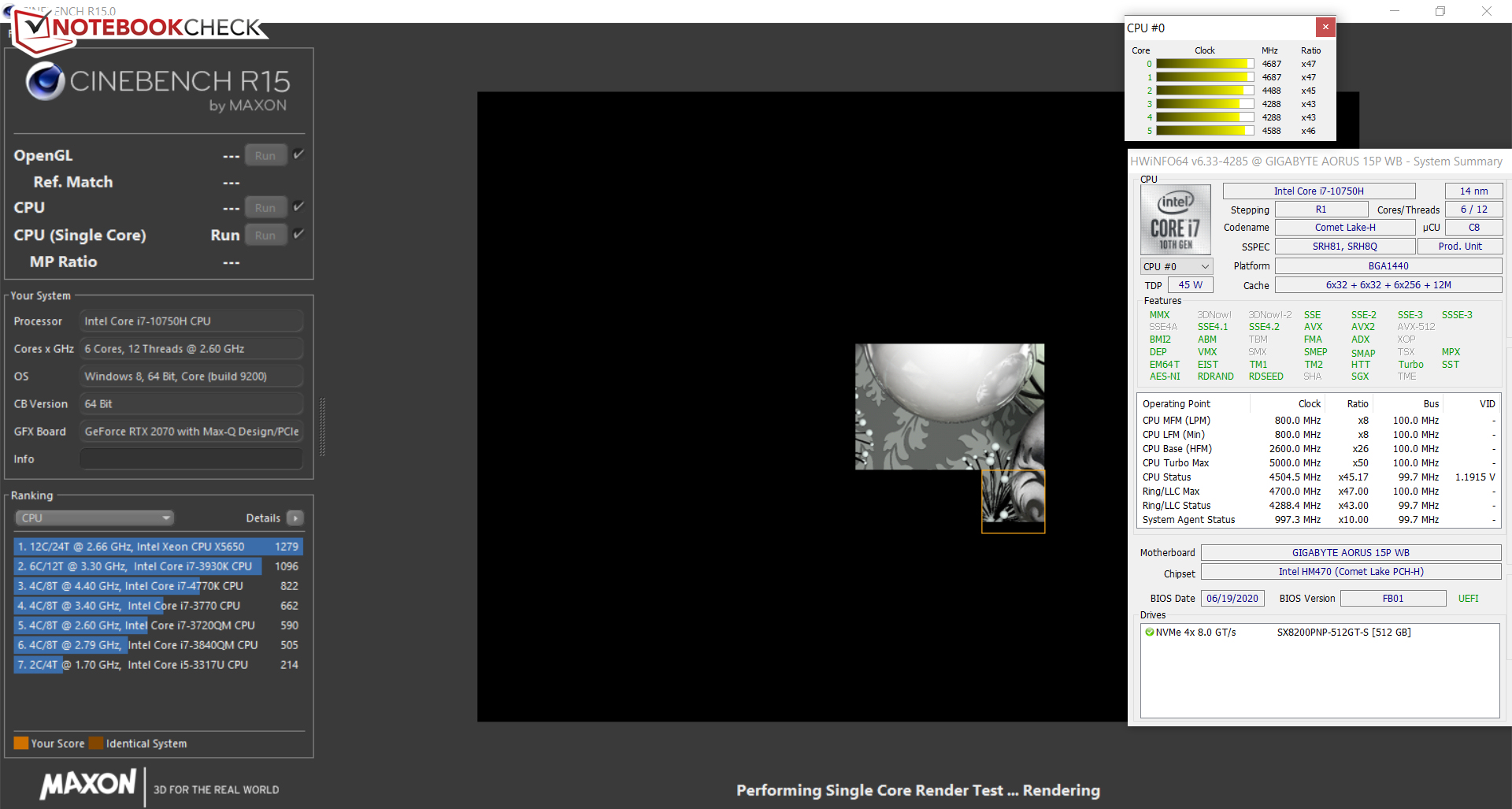The height and width of the screenshot is (809, 1512).
Task: Select the Core i7-3720QM ranking row
Action: point(158,625)
